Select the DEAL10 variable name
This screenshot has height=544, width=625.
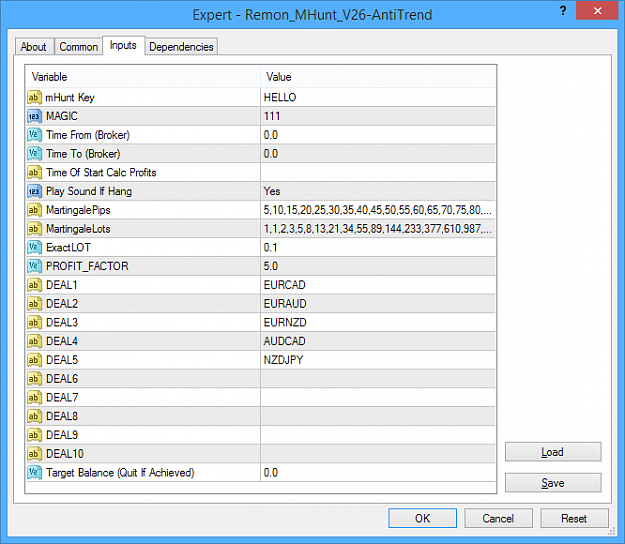click(x=65, y=454)
